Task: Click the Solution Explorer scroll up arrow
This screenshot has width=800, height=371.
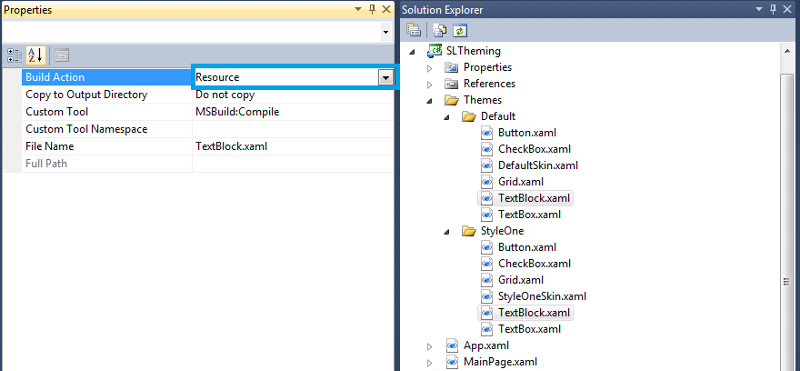Action: click(x=786, y=51)
